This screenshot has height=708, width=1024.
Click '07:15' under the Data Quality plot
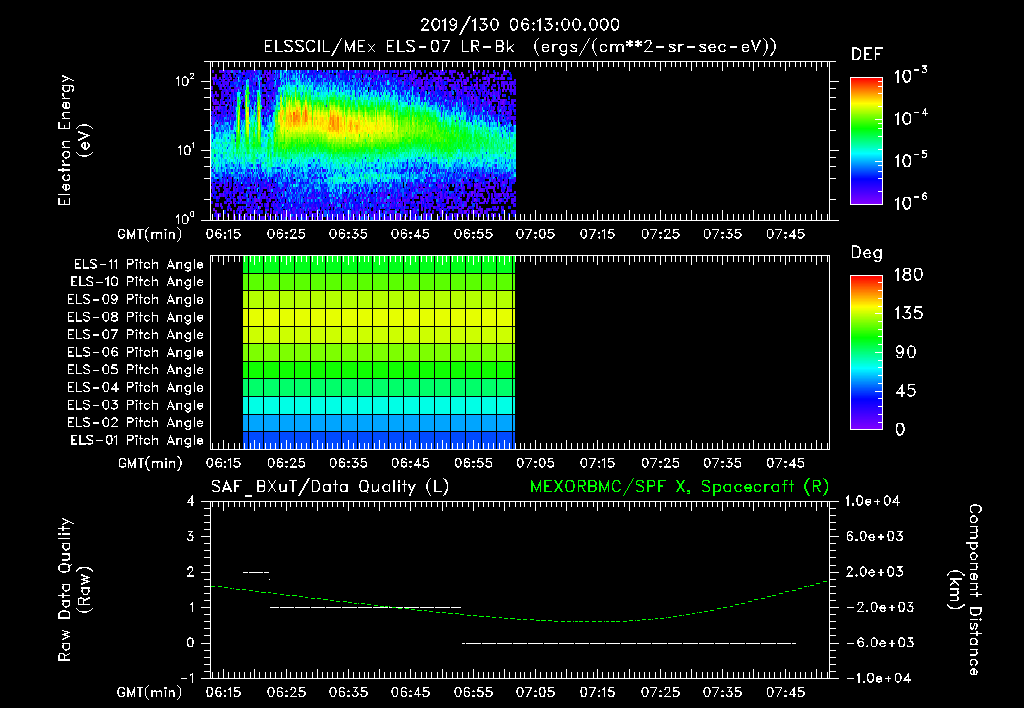(597, 692)
